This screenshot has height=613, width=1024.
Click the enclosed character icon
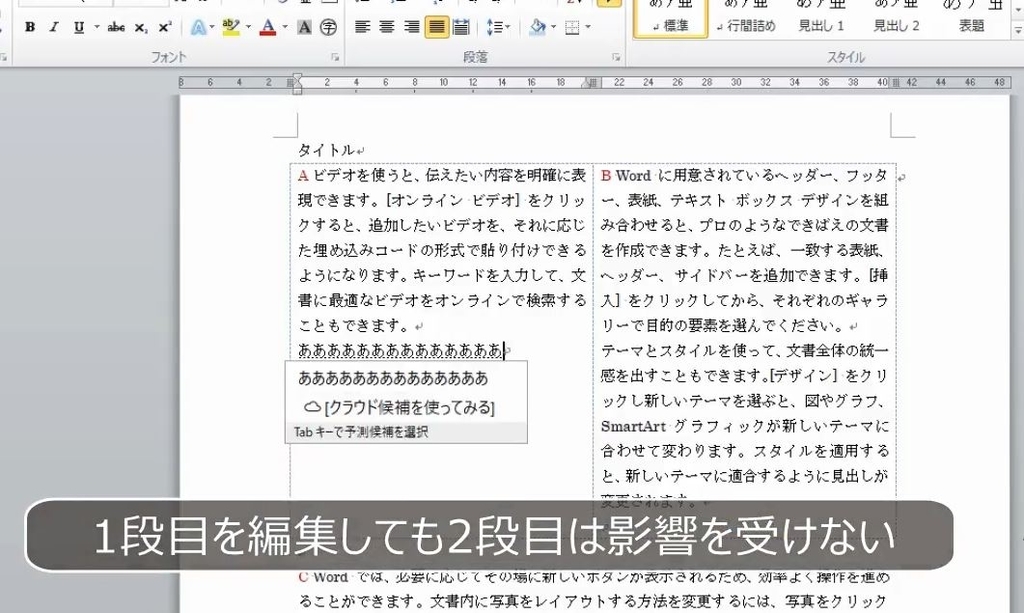[328, 27]
